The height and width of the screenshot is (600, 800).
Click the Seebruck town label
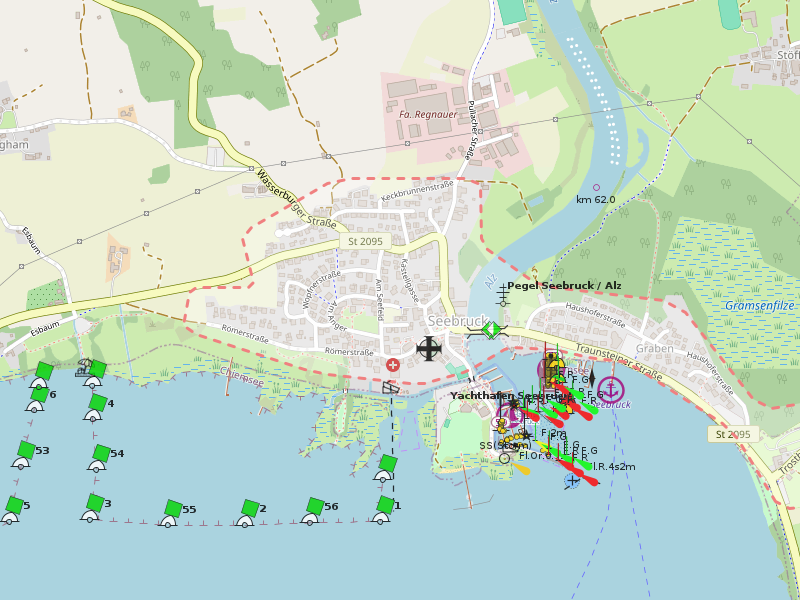point(455,321)
